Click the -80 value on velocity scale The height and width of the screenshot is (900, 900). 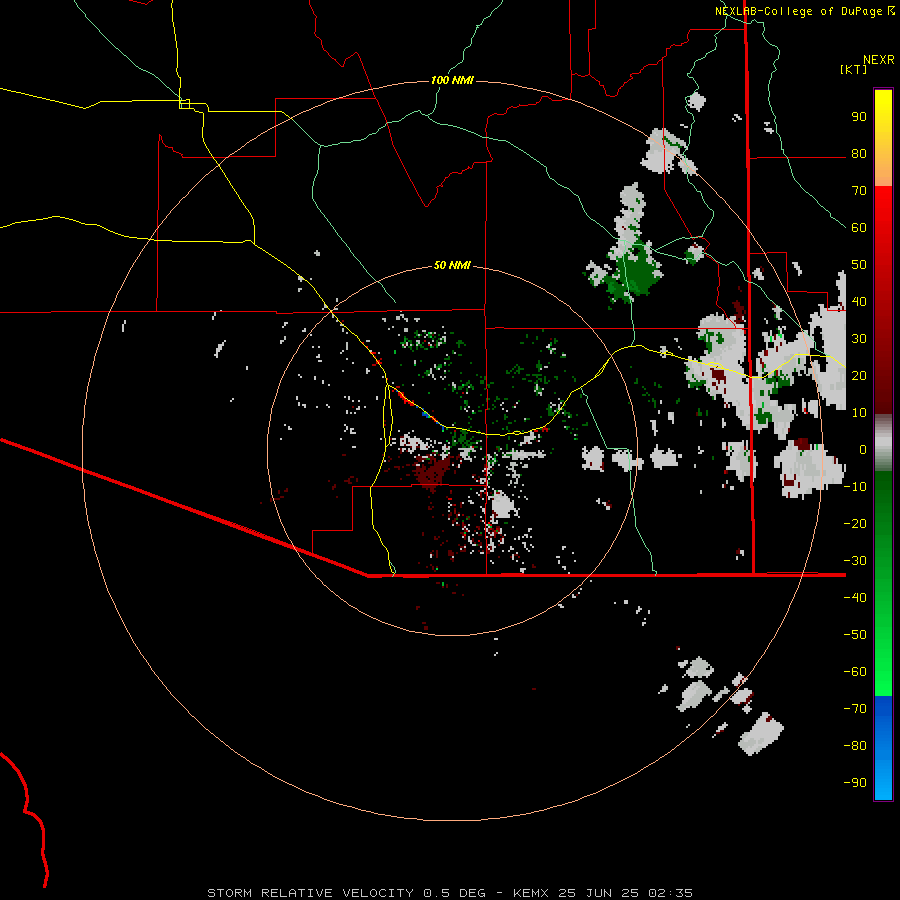(x=855, y=746)
